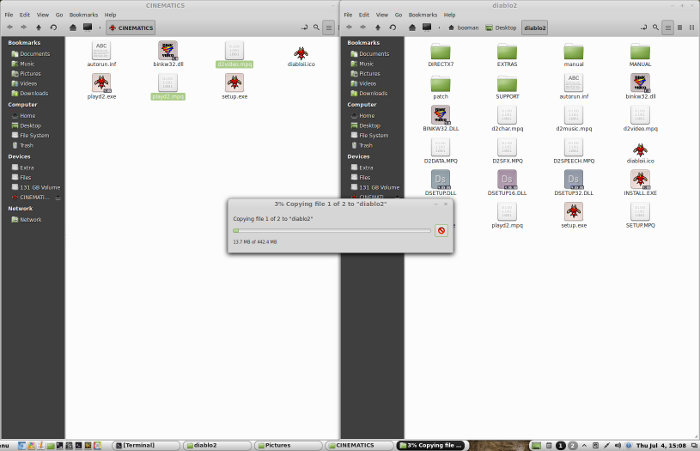Collapse Computer section in diablo2 sidebar
700x451 pixels.
(362, 105)
